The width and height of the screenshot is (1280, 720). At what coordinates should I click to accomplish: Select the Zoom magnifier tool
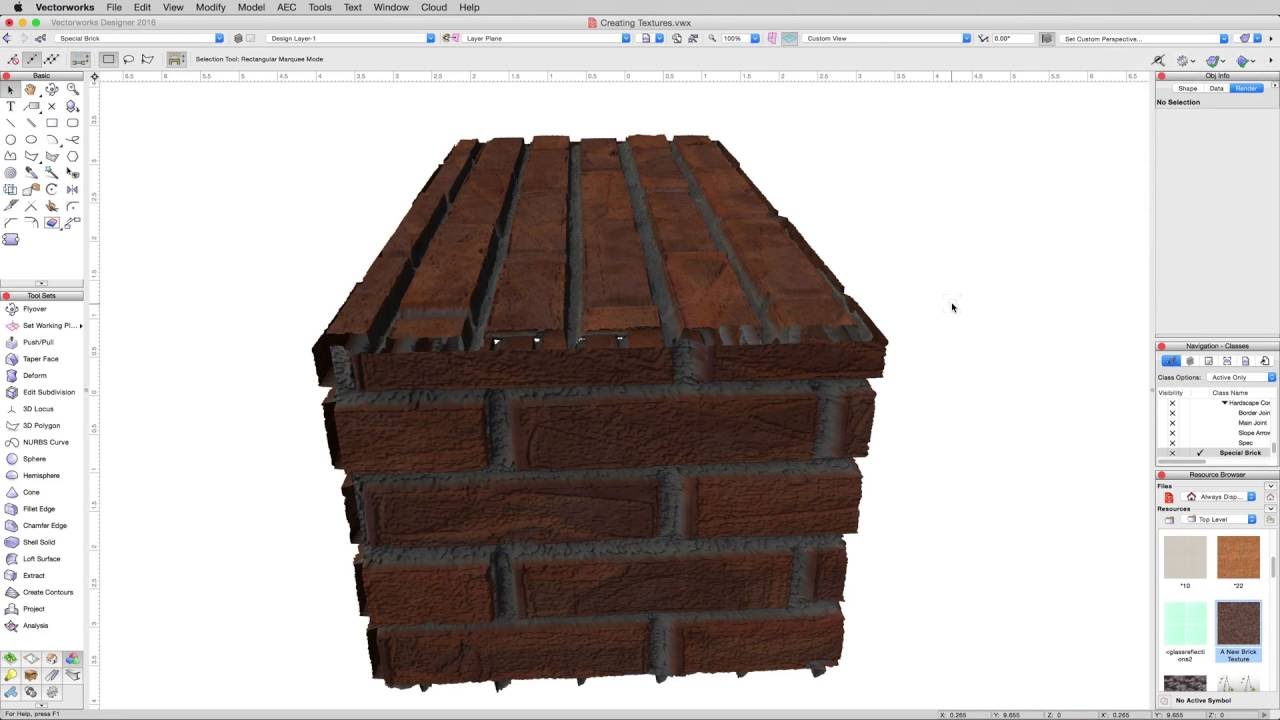coord(72,89)
